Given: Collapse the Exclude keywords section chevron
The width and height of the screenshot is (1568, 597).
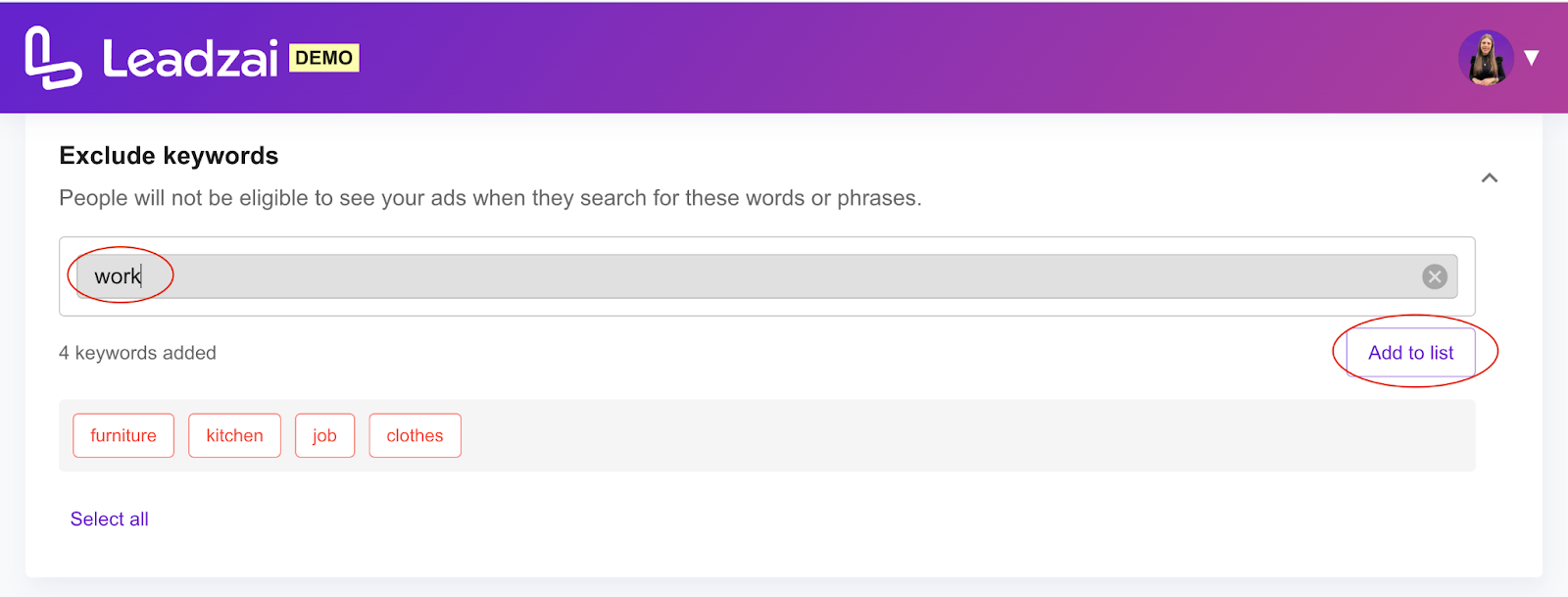Looking at the screenshot, I should [1490, 177].
